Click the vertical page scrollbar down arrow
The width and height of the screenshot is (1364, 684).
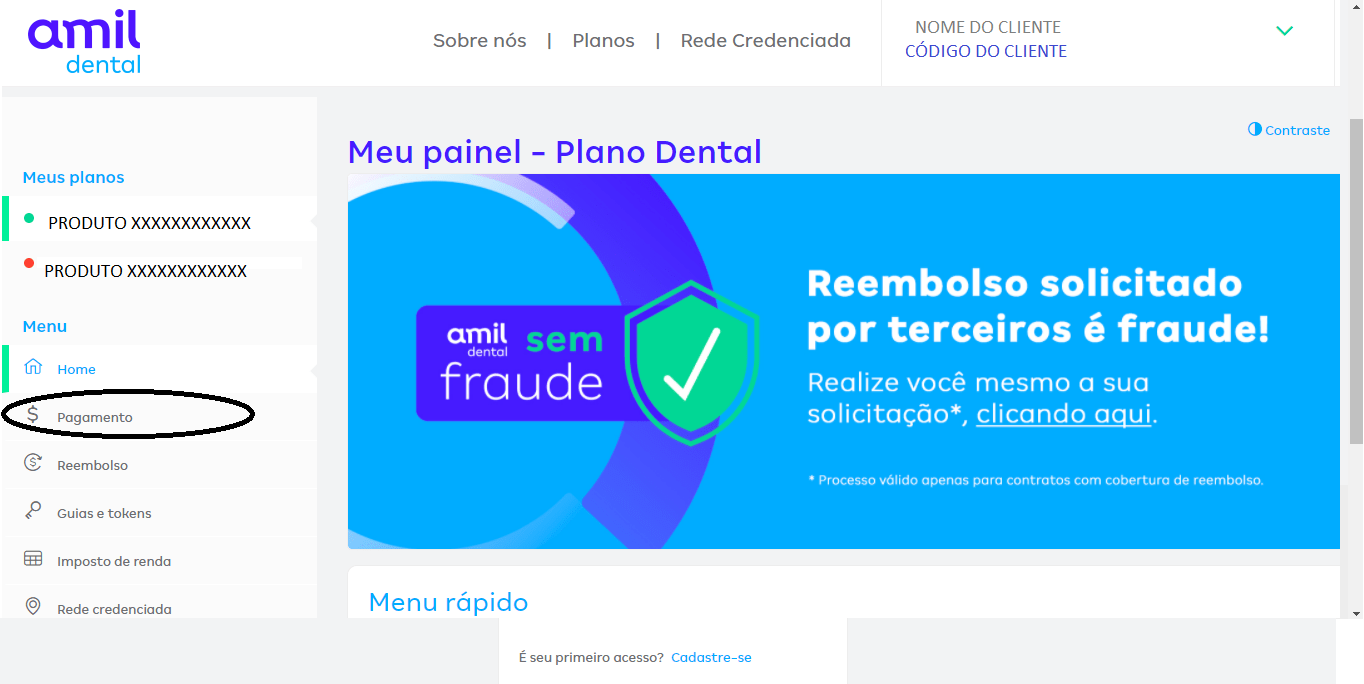[1356, 612]
